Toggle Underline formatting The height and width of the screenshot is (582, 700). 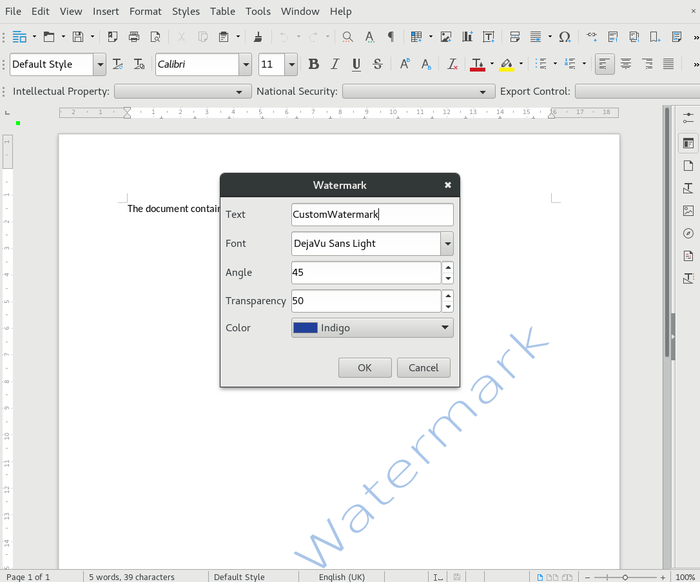(x=356, y=64)
